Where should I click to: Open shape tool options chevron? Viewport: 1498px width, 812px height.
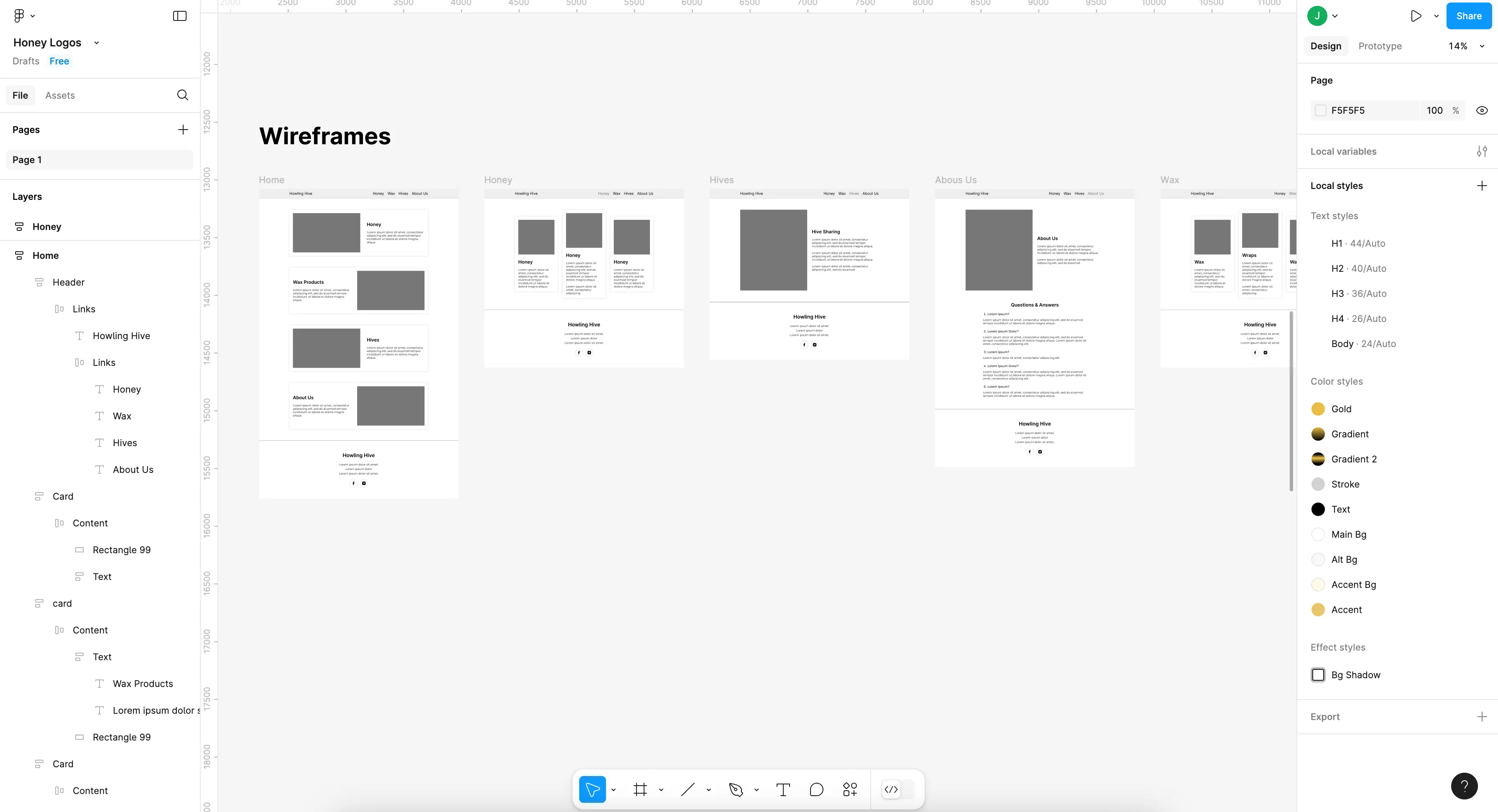709,790
